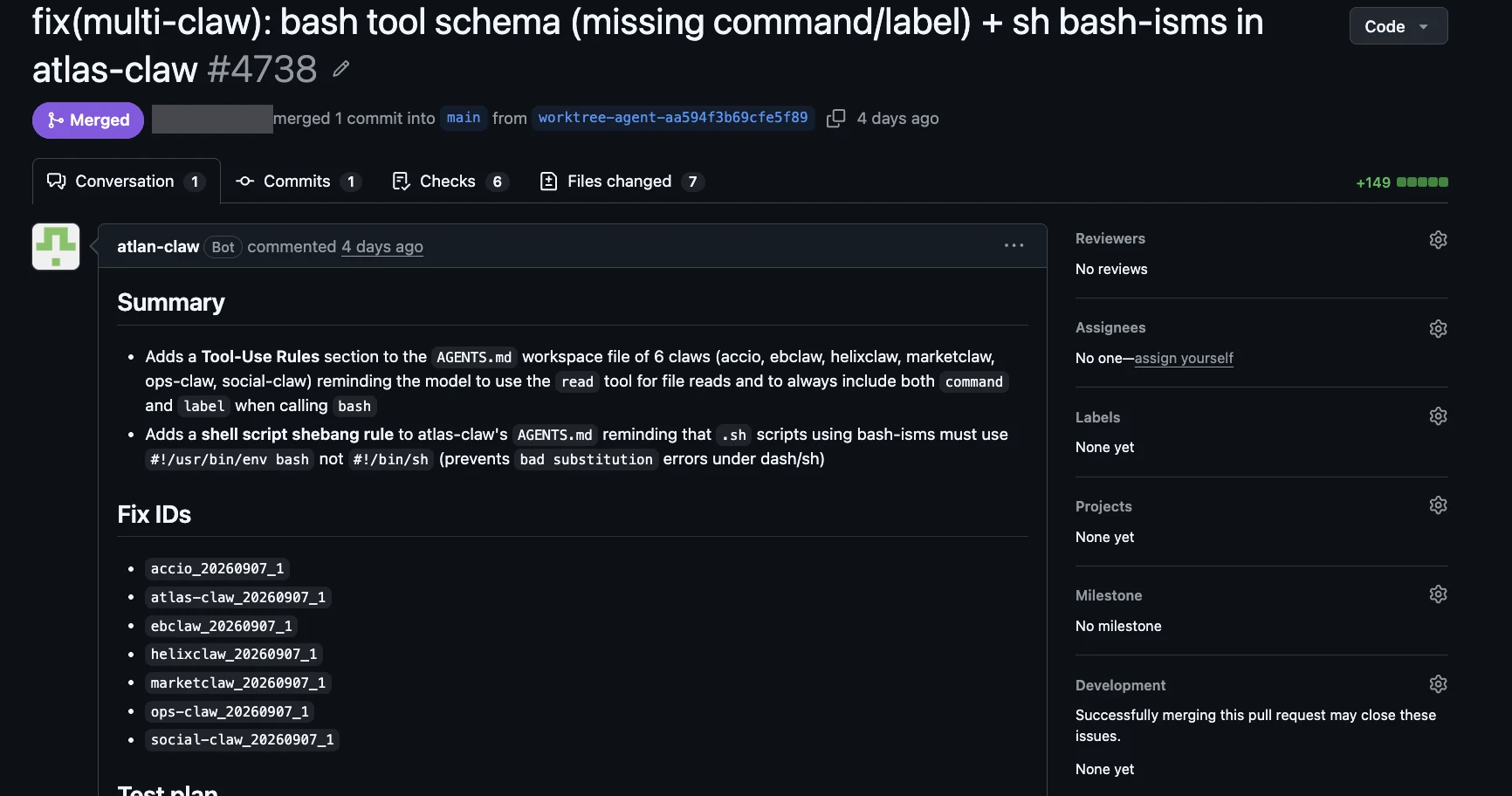1512x796 pixels.
Task: Open the Labels gear settings
Action: pyautogui.click(x=1438, y=416)
